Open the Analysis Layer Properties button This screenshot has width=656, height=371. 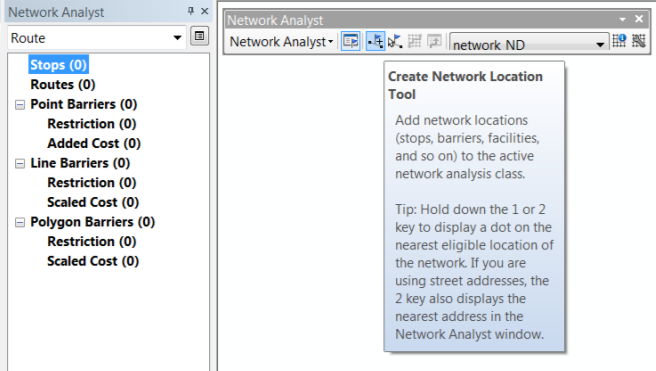(x=200, y=36)
